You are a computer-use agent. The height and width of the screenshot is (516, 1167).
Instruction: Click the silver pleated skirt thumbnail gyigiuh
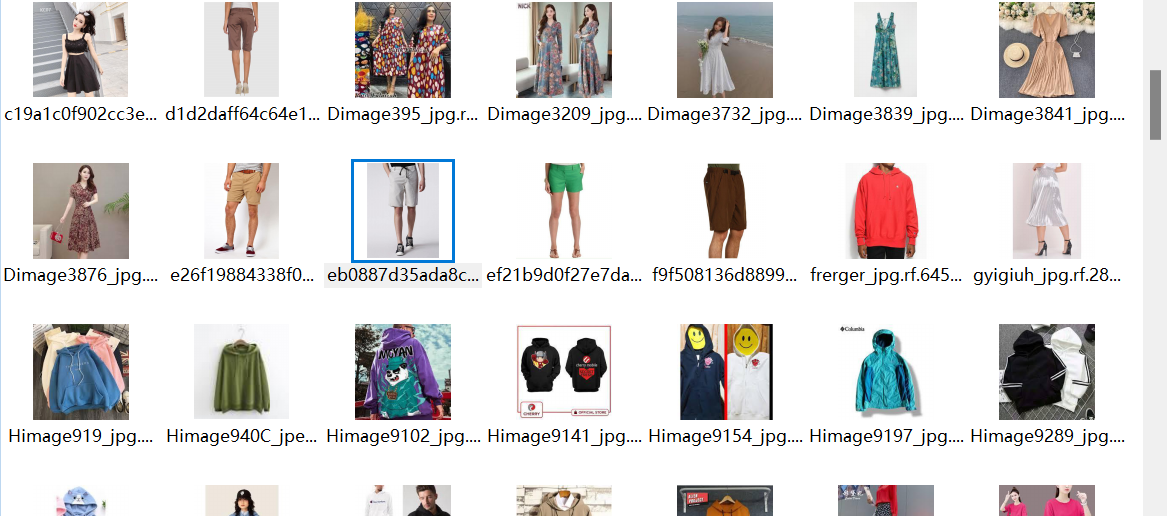1046,211
